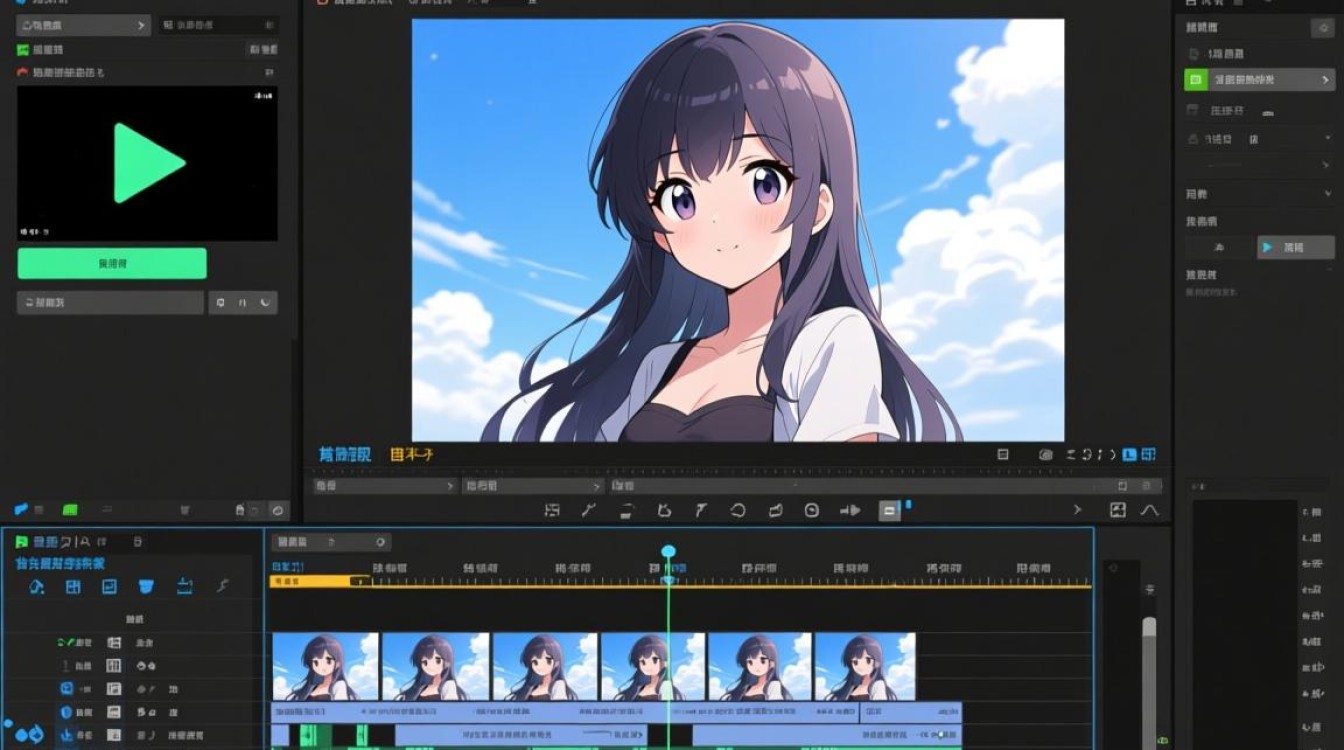The width and height of the screenshot is (1344, 750).
Task: Click the blue image-frame icon in the timeline tools
Action: [x=110, y=587]
